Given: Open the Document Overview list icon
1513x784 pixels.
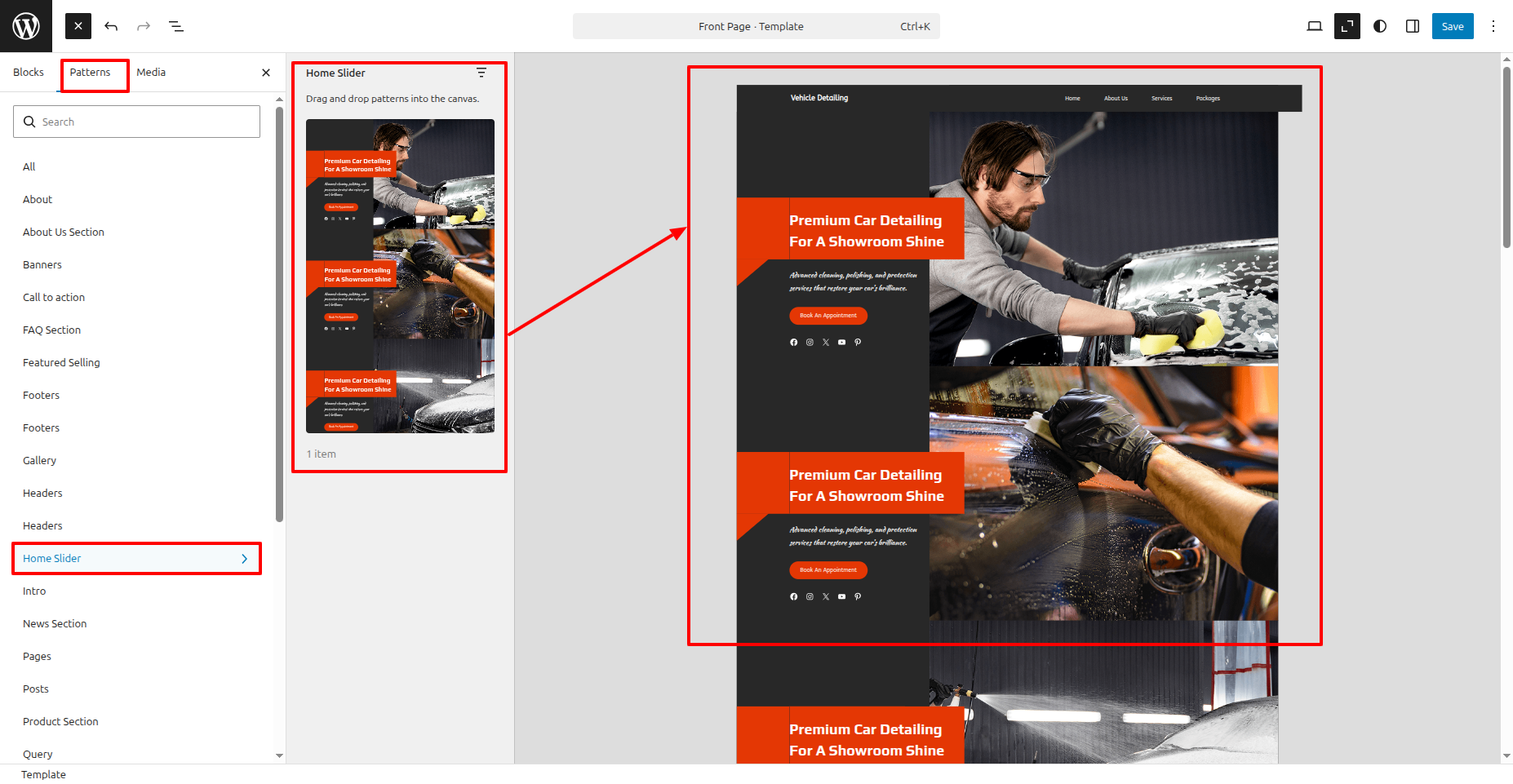Looking at the screenshot, I should pos(176,26).
